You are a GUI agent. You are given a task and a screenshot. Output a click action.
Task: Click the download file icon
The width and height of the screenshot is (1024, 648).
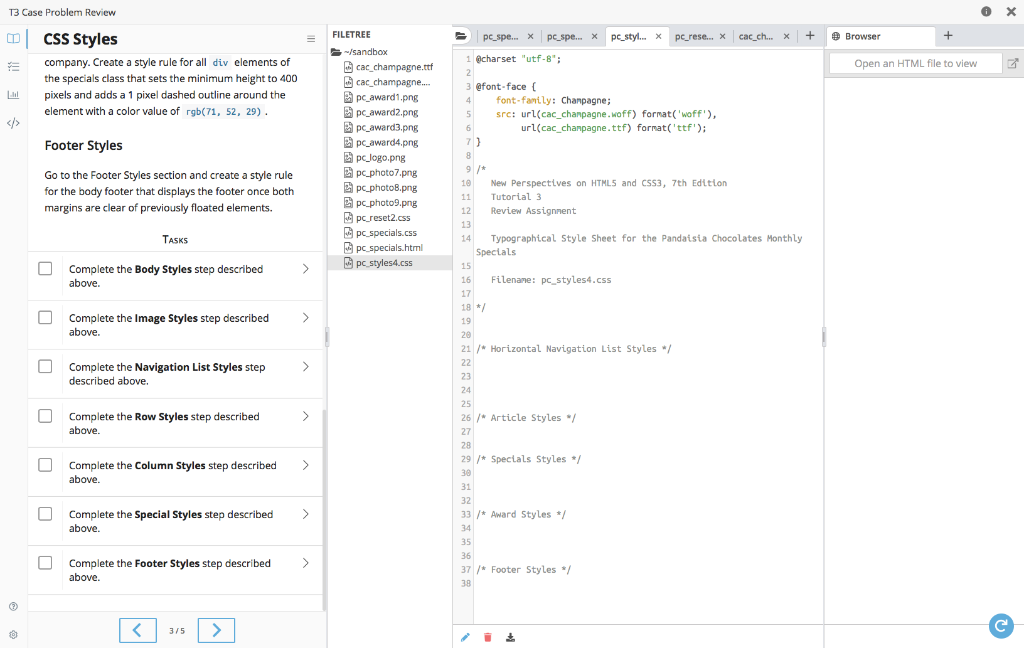pos(511,637)
